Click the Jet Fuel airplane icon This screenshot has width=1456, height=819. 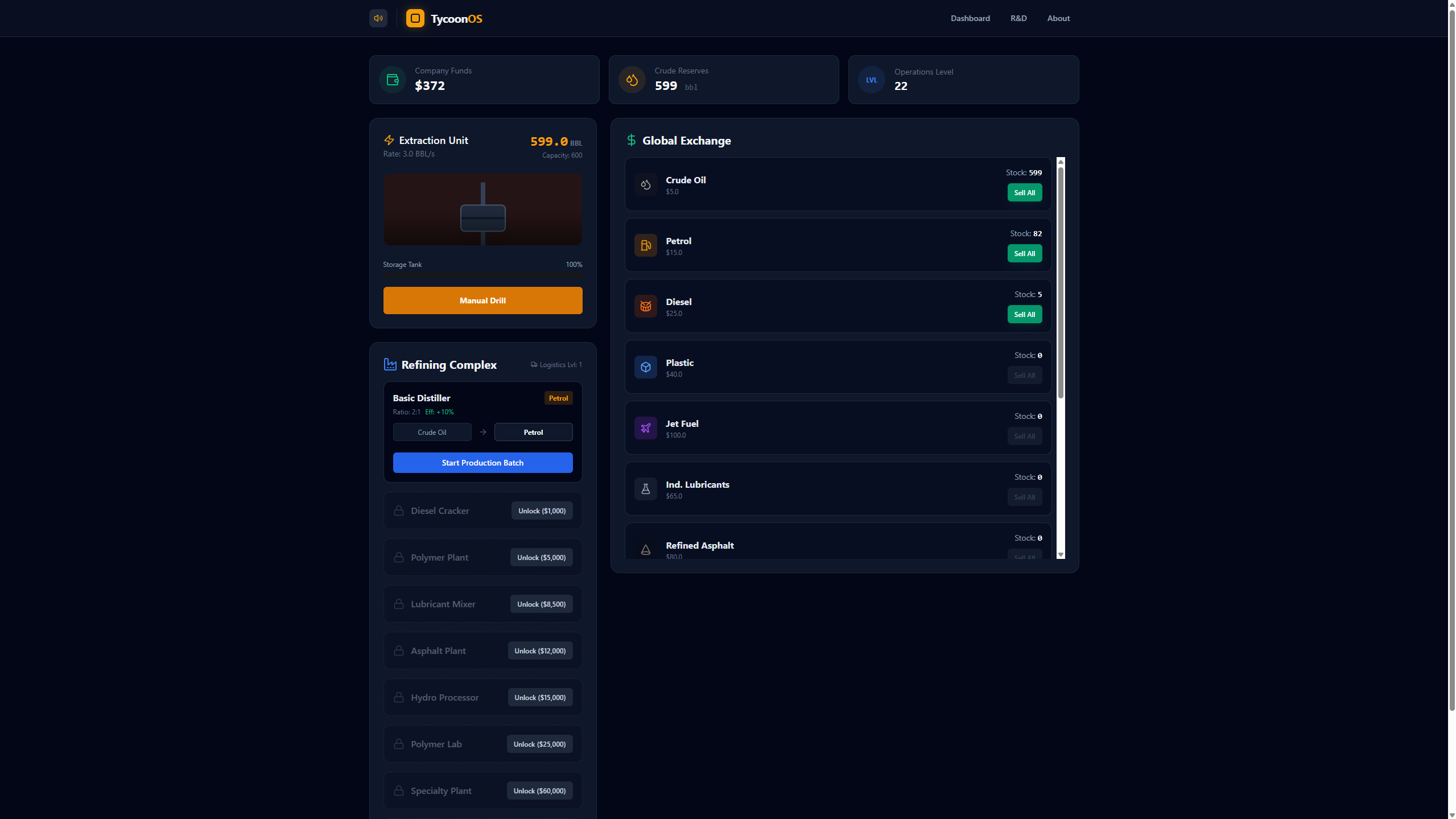pyautogui.click(x=645, y=428)
